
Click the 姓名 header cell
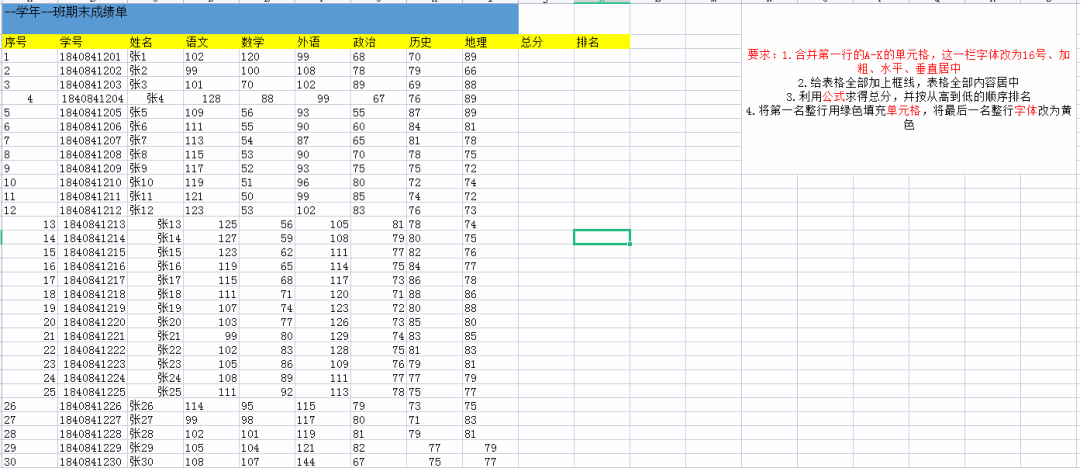point(153,42)
